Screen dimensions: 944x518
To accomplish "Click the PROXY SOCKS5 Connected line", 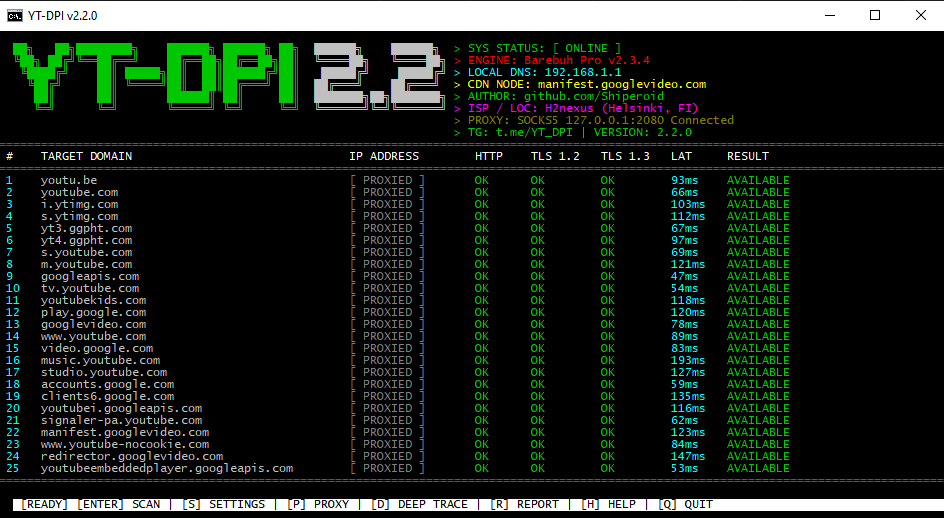I will pyautogui.click(x=594, y=120).
